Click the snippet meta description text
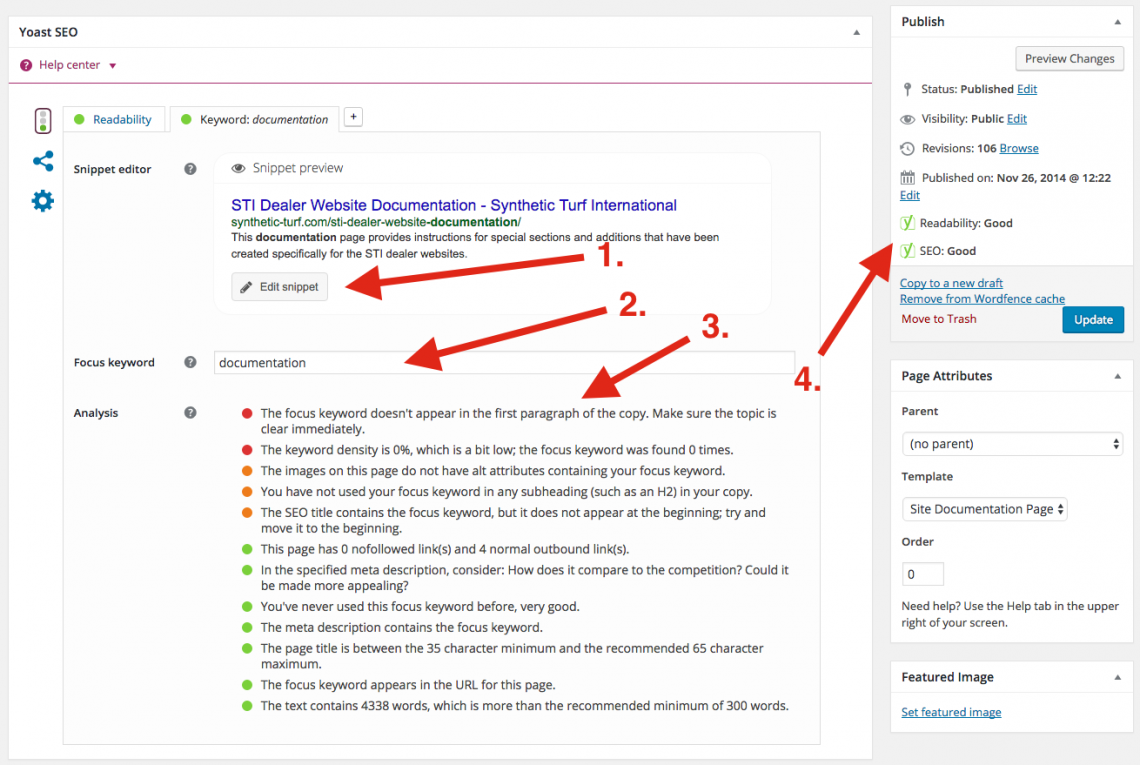 (x=475, y=246)
